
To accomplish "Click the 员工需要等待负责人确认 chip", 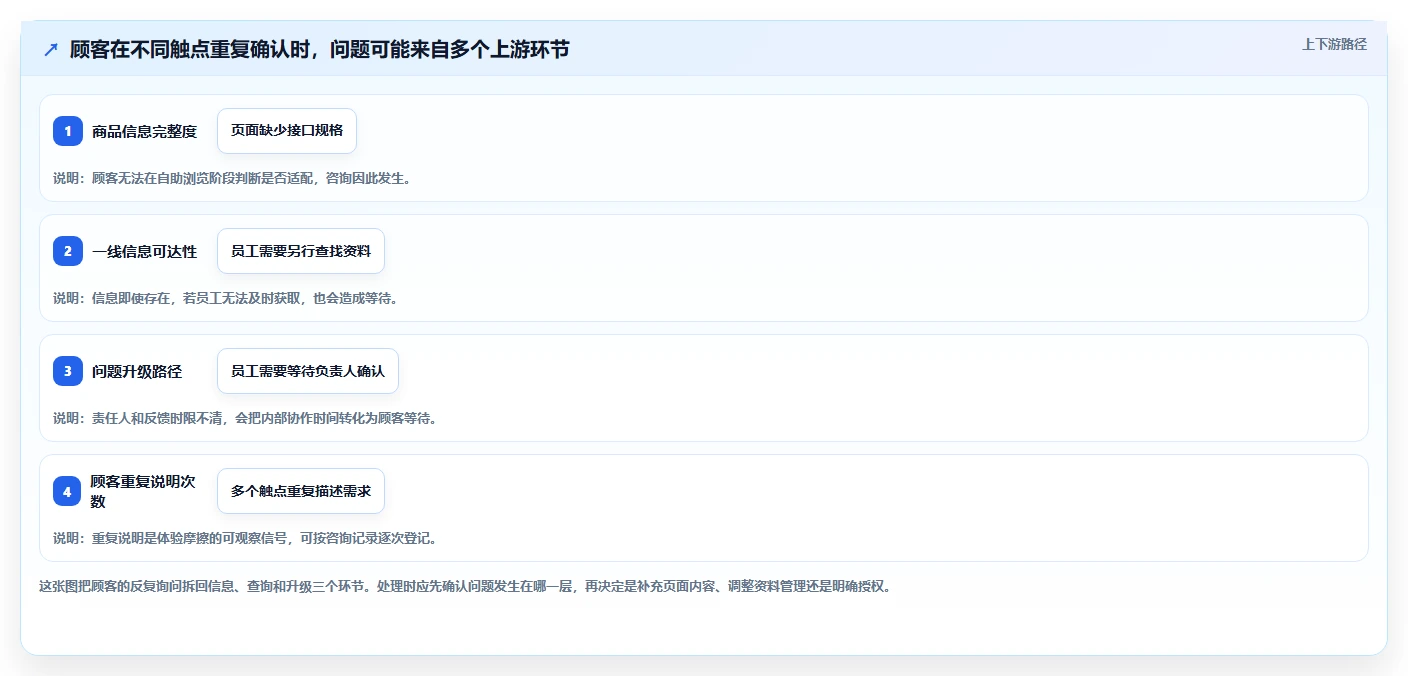I will click(x=308, y=371).
